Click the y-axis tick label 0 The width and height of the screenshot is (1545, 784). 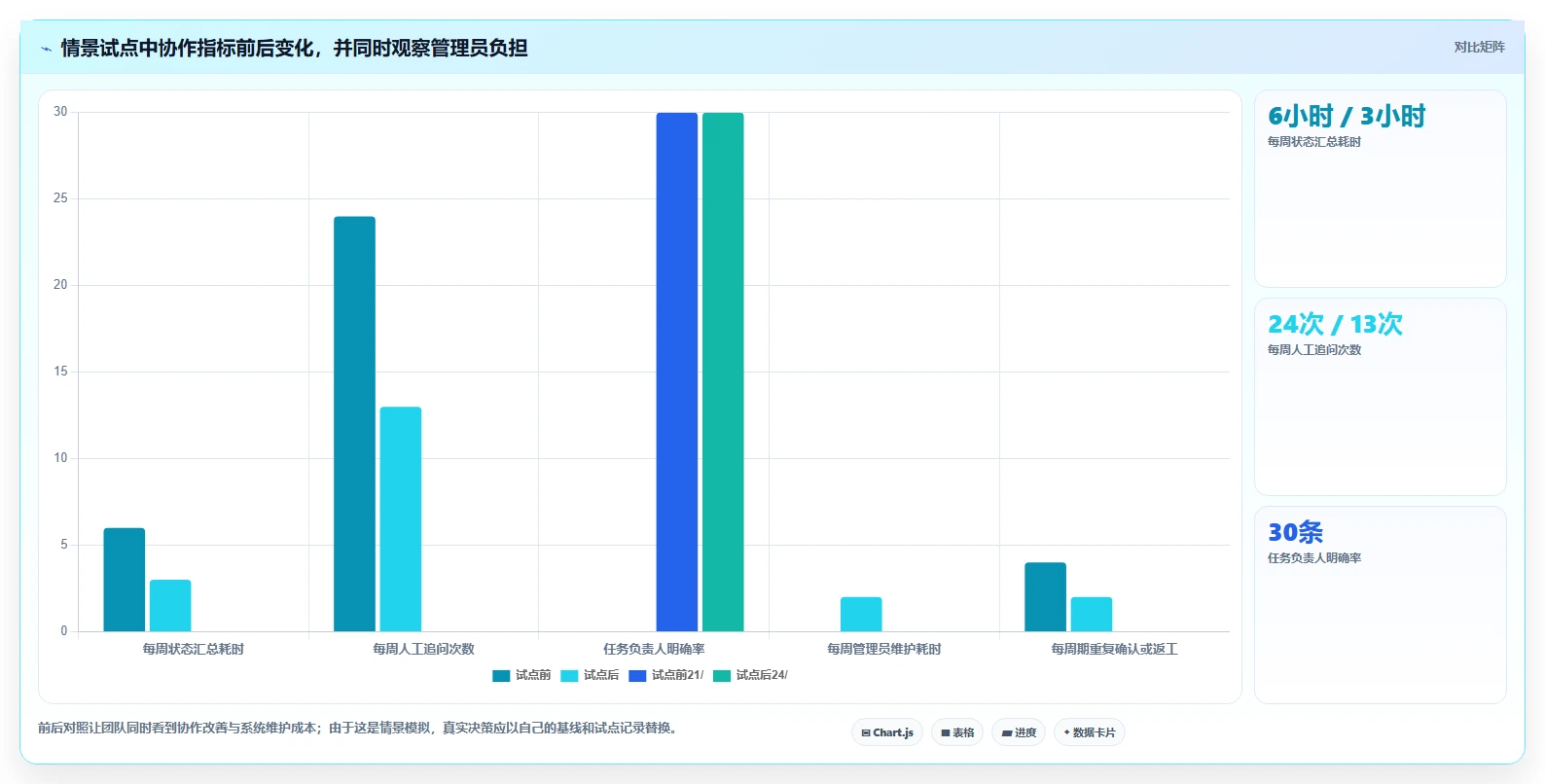point(64,631)
